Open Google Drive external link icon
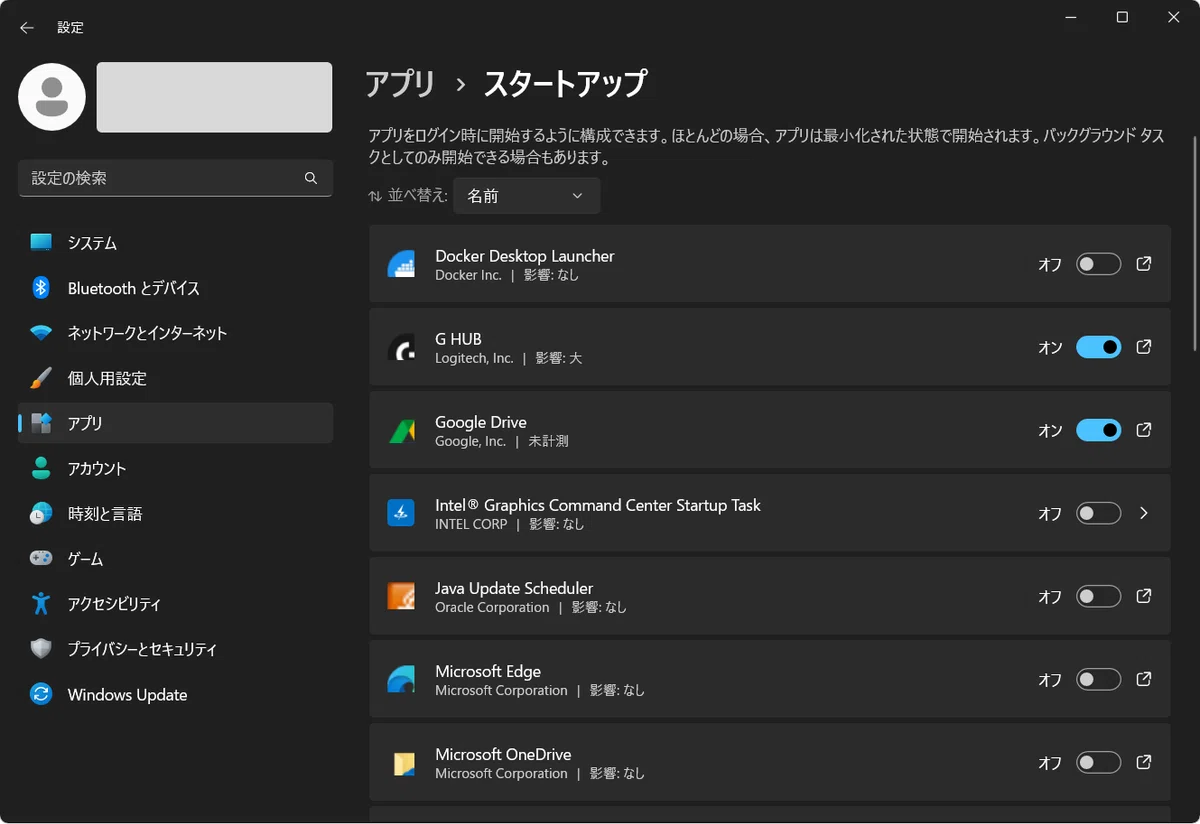The image size is (1200, 824). click(1144, 430)
